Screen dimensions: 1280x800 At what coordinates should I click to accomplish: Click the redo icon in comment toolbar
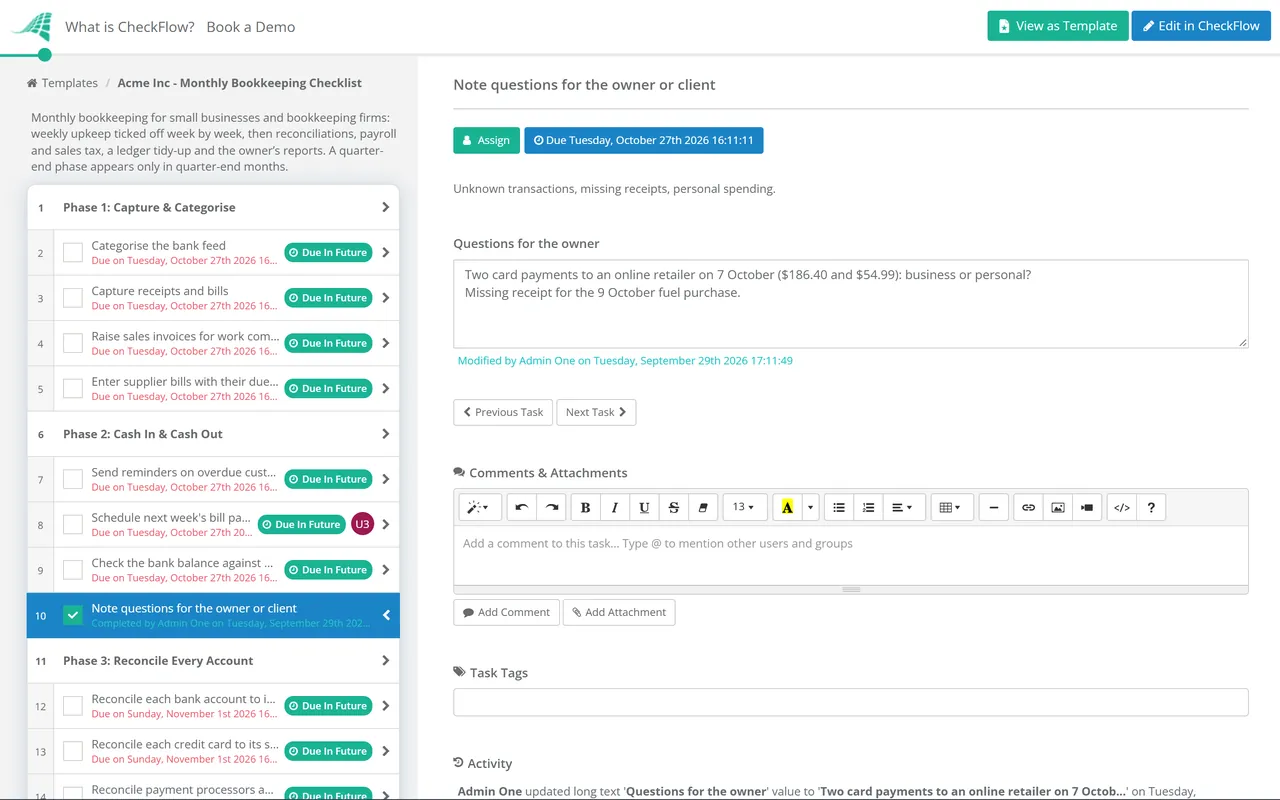[x=551, y=508]
